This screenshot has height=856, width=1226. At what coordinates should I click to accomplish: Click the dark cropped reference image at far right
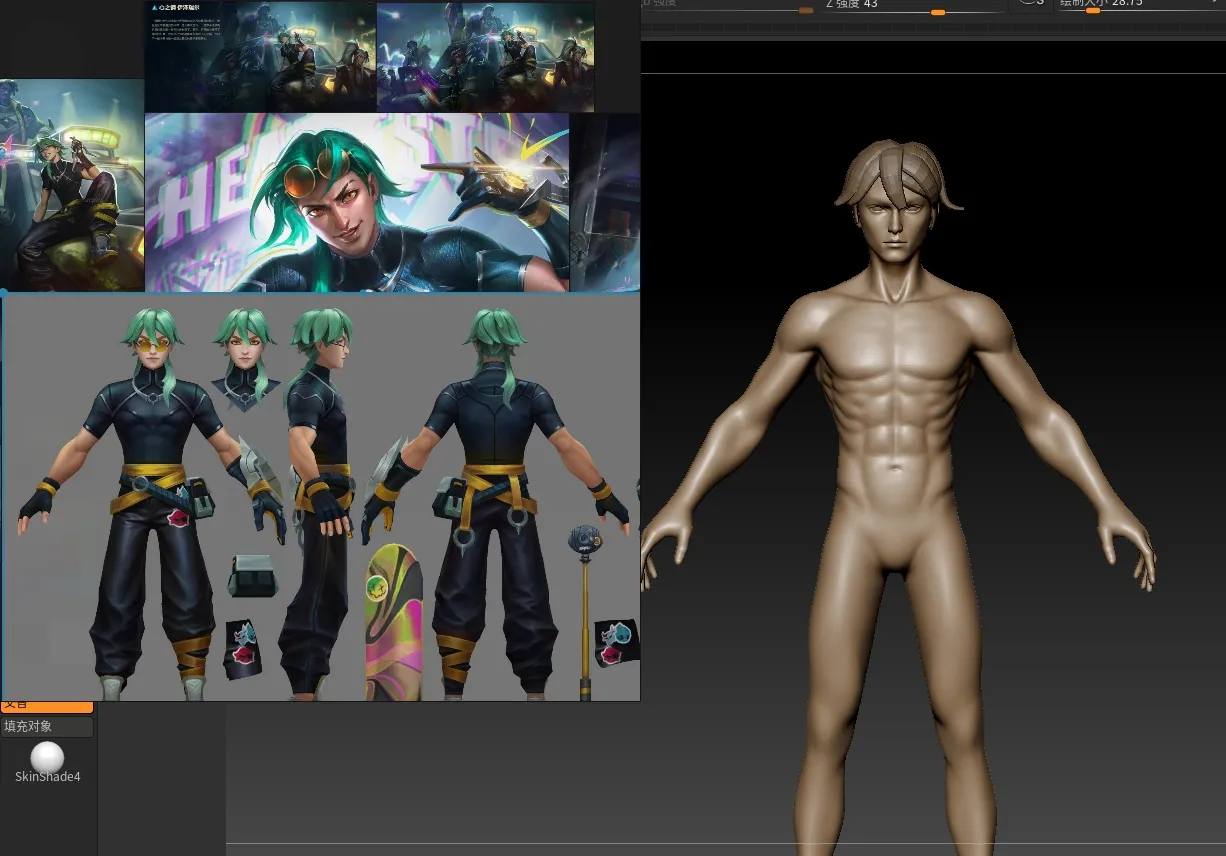[x=604, y=202]
